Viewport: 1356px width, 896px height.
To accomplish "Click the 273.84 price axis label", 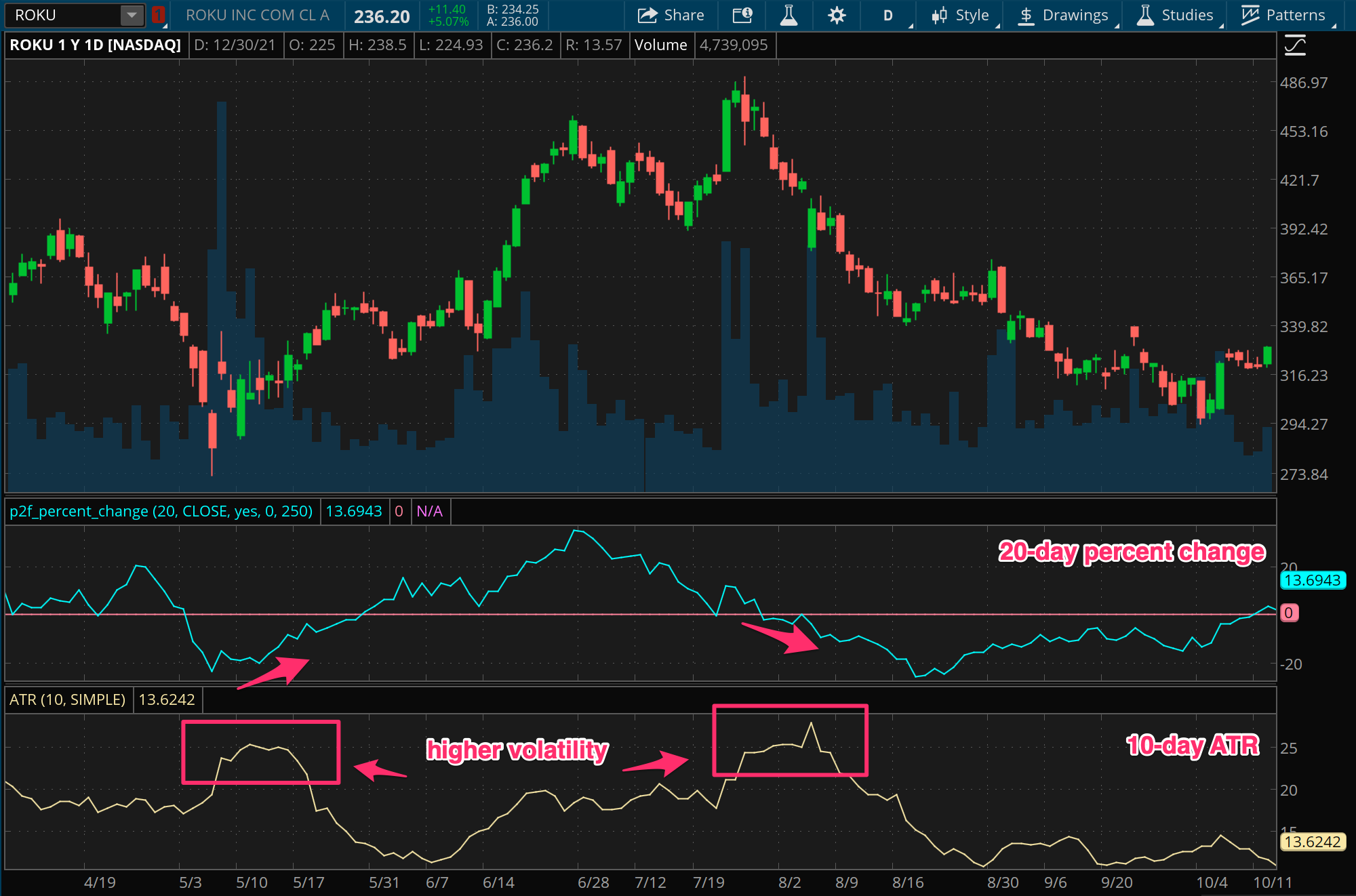I will click(1303, 474).
